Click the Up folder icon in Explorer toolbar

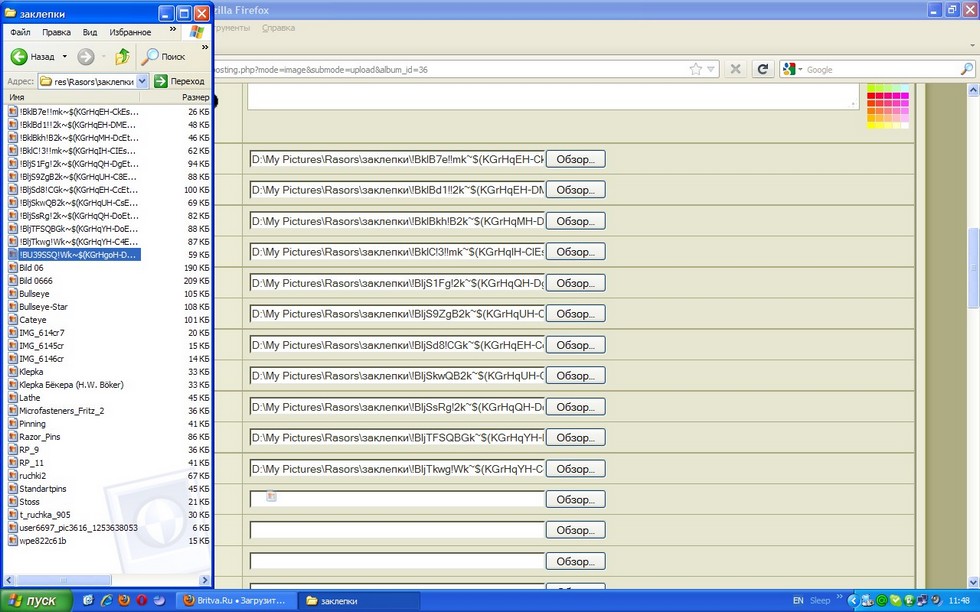pos(122,57)
